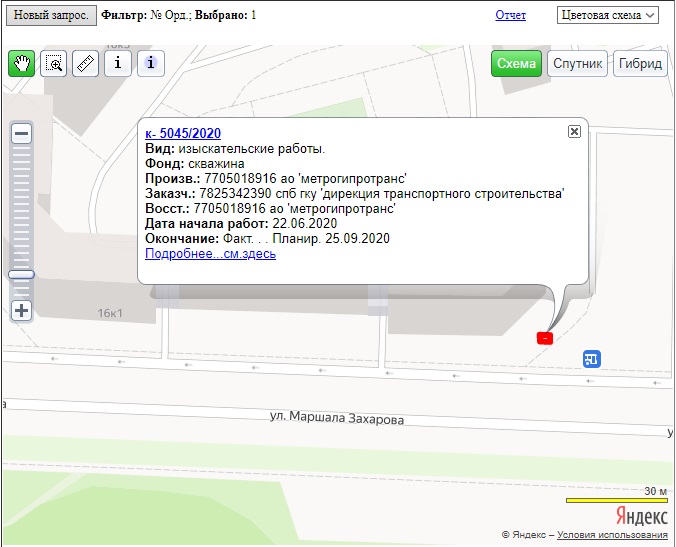Open order link к- 5045/2020
The width and height of the screenshot is (676, 547).
click(x=183, y=133)
